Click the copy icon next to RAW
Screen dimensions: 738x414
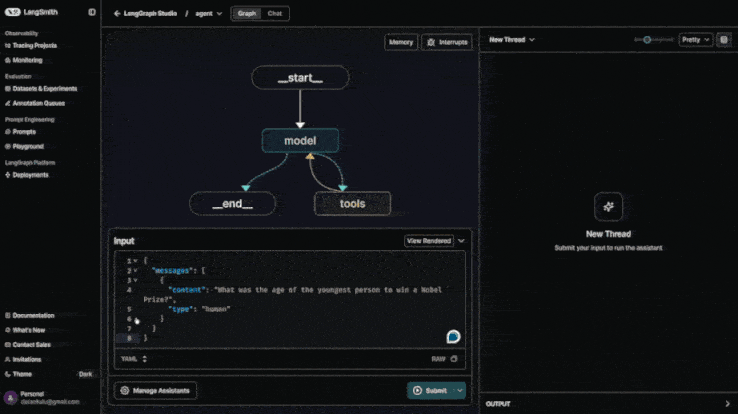(x=454, y=359)
